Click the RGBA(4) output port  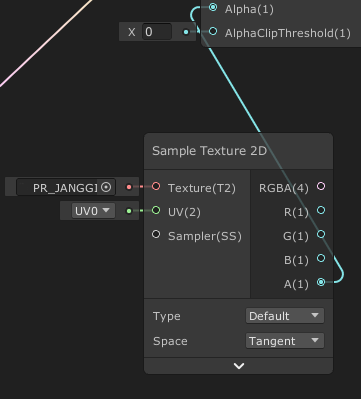(321, 186)
